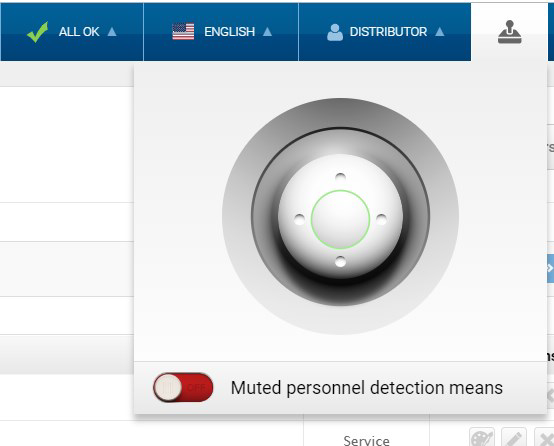
Task: Click the joystick's left direction dot
Action: coord(299,219)
